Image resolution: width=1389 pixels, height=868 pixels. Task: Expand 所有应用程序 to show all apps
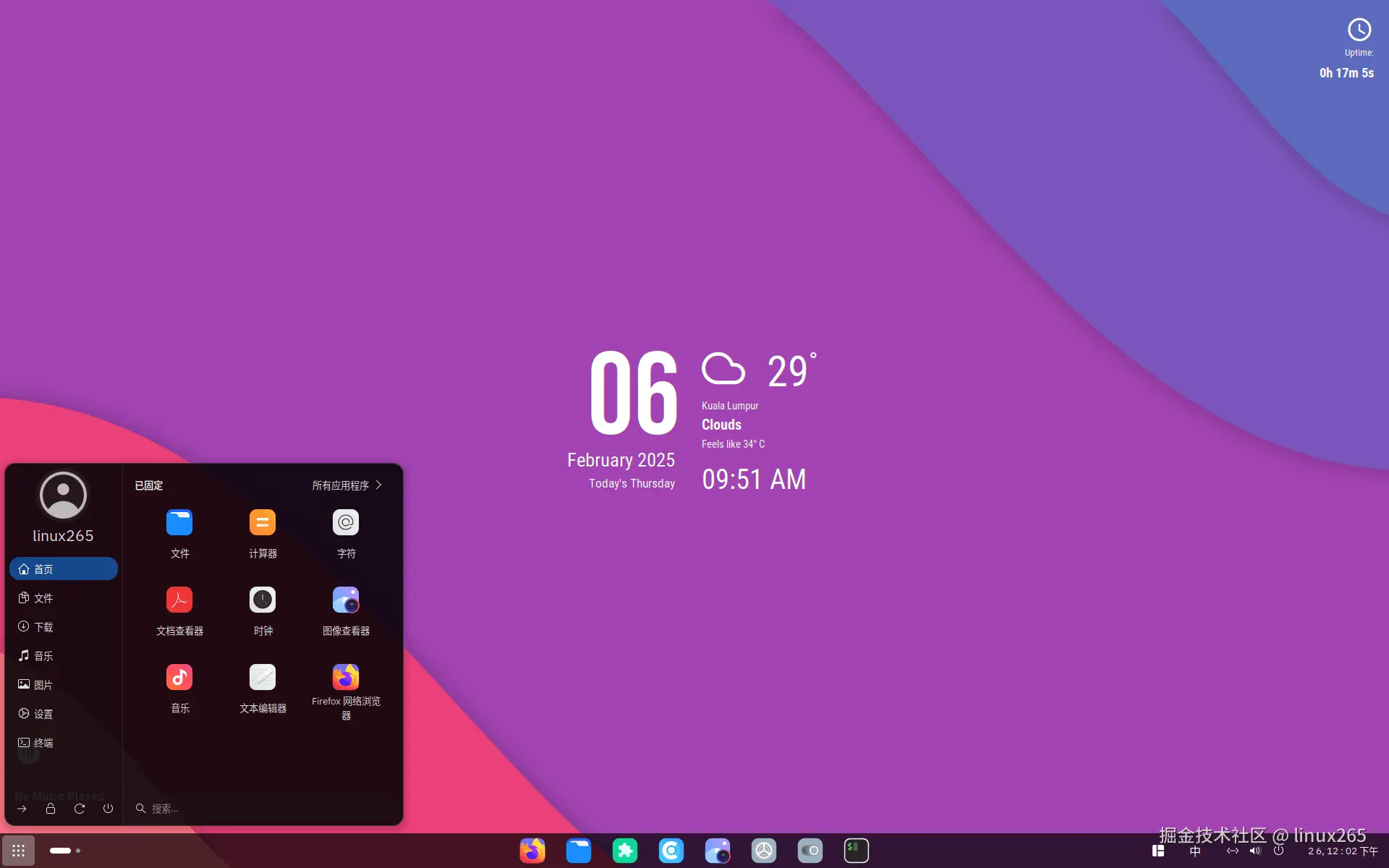point(346,485)
